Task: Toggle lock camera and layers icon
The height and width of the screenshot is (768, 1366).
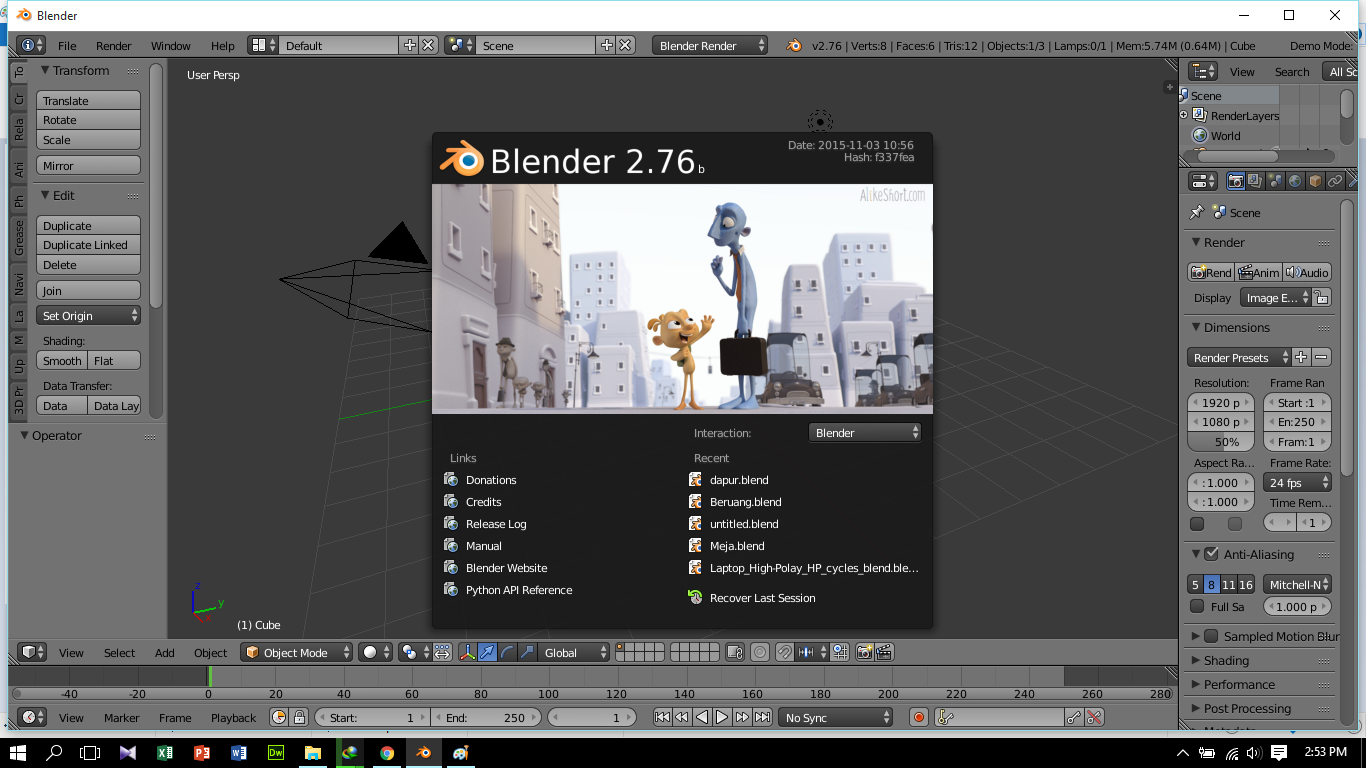Action: tap(735, 652)
